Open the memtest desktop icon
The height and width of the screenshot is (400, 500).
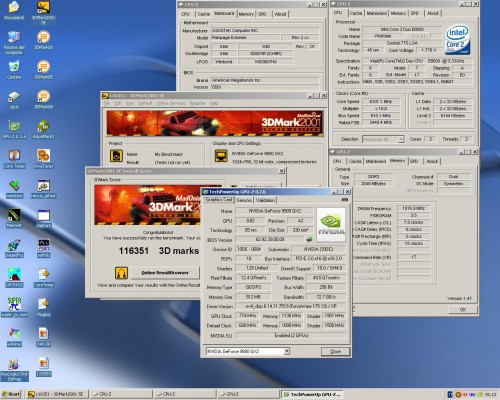14,189
